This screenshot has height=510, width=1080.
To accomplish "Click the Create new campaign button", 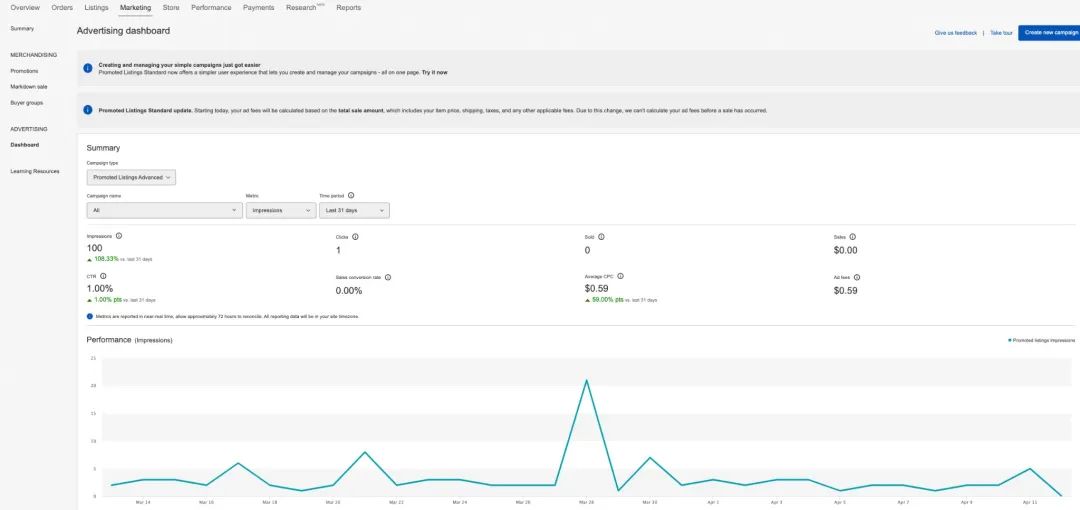I will 1048,33.
